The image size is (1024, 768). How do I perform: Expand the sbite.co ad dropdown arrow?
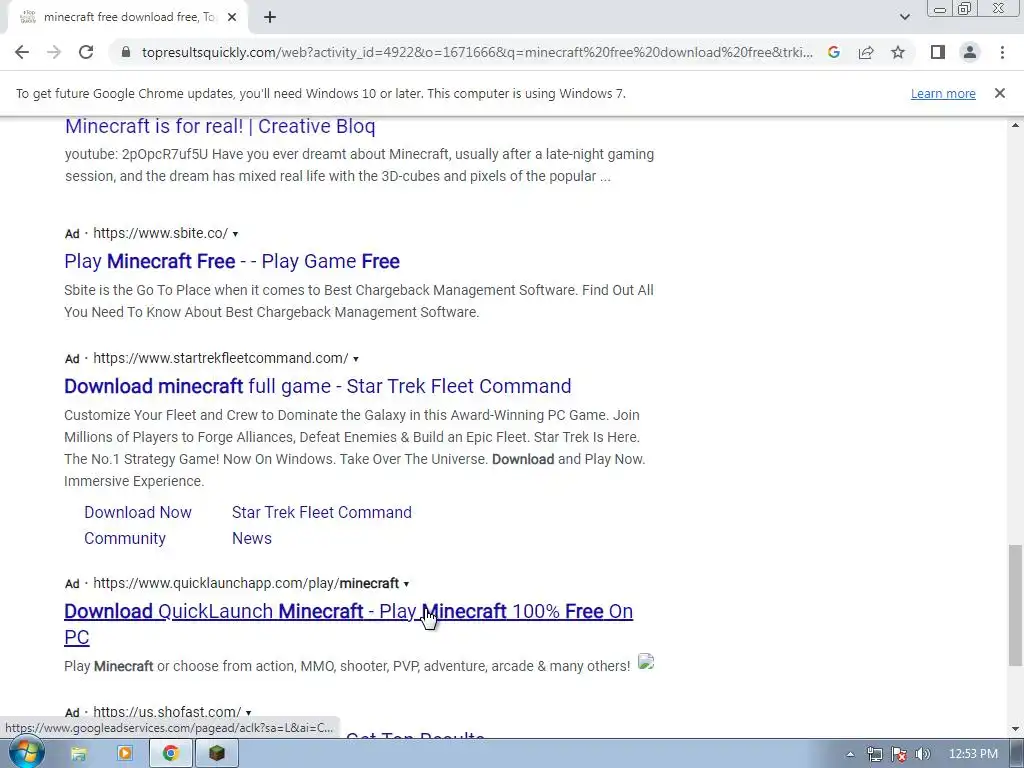click(235, 234)
